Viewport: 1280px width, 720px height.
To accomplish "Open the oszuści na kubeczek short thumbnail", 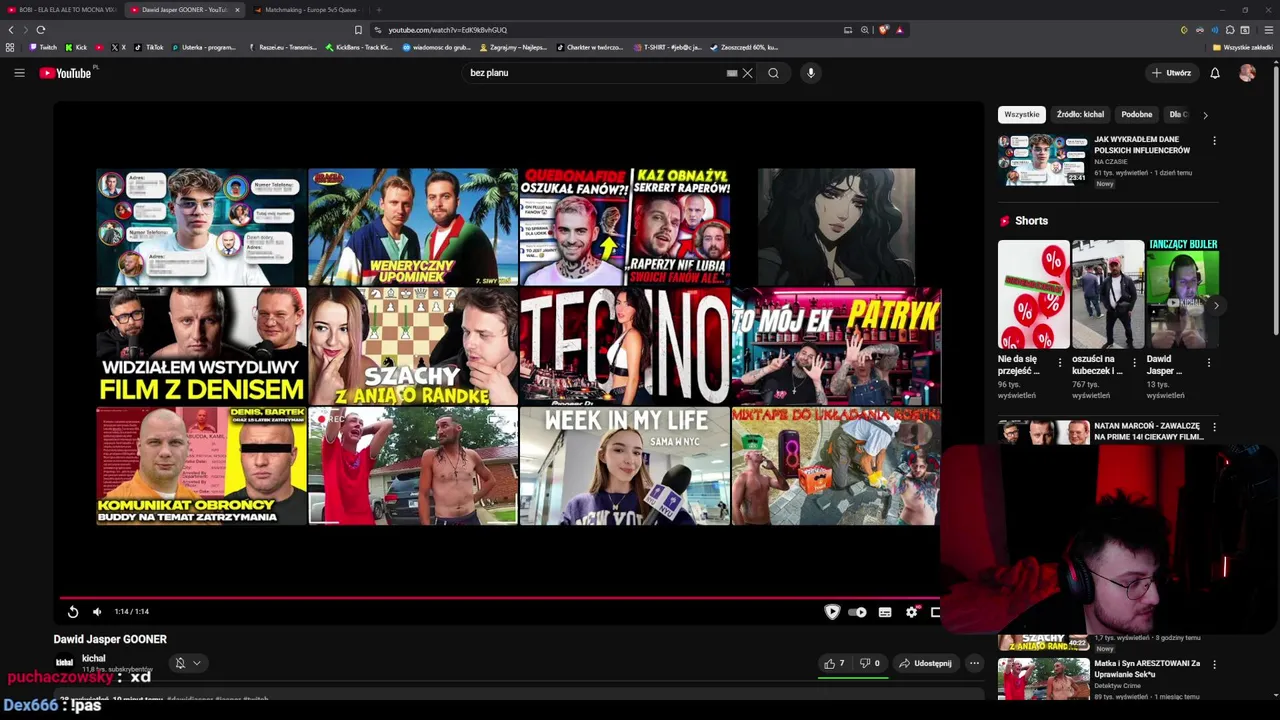I will (1107, 294).
